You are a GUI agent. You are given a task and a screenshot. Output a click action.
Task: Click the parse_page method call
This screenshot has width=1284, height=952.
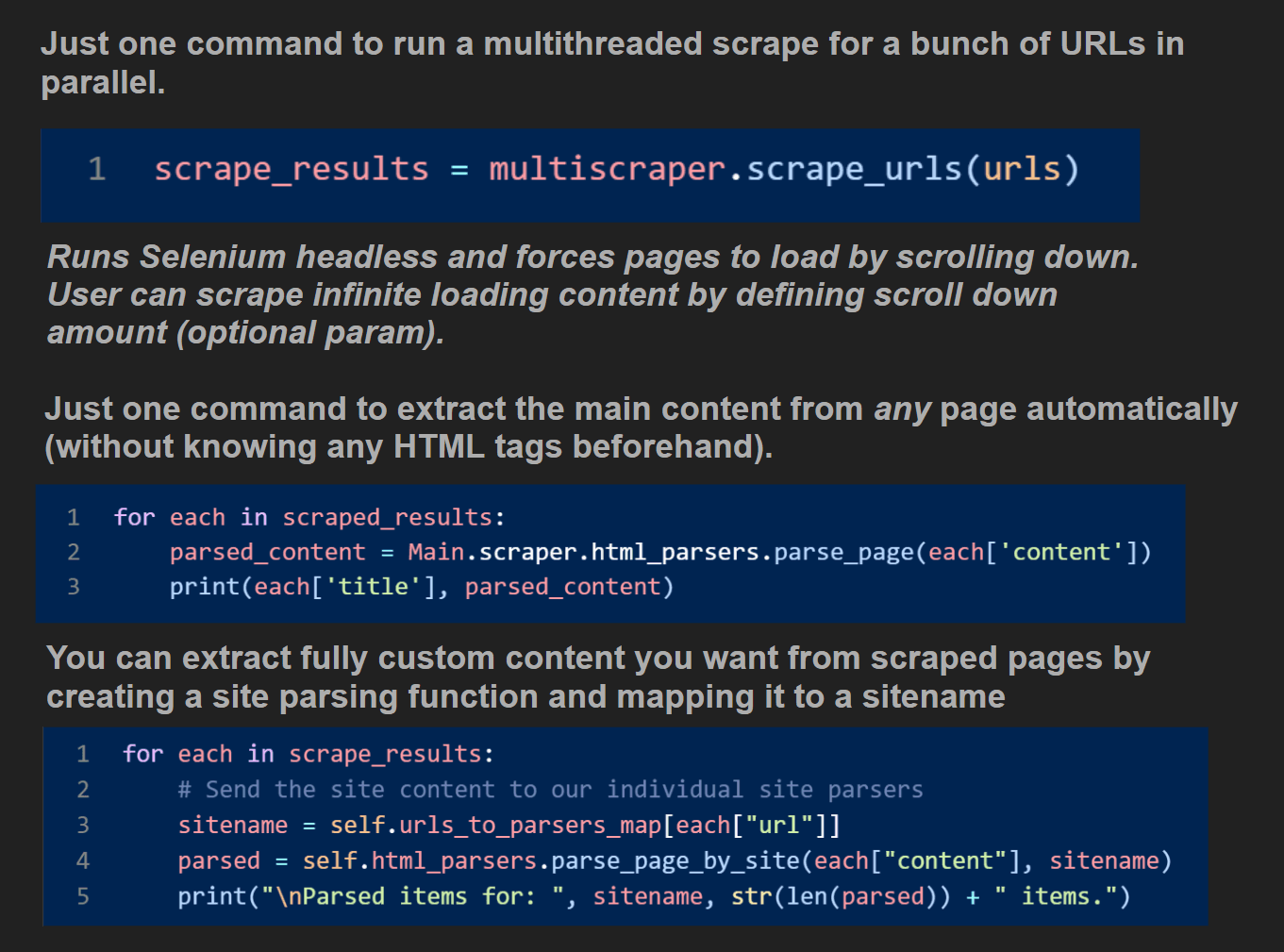click(x=843, y=552)
